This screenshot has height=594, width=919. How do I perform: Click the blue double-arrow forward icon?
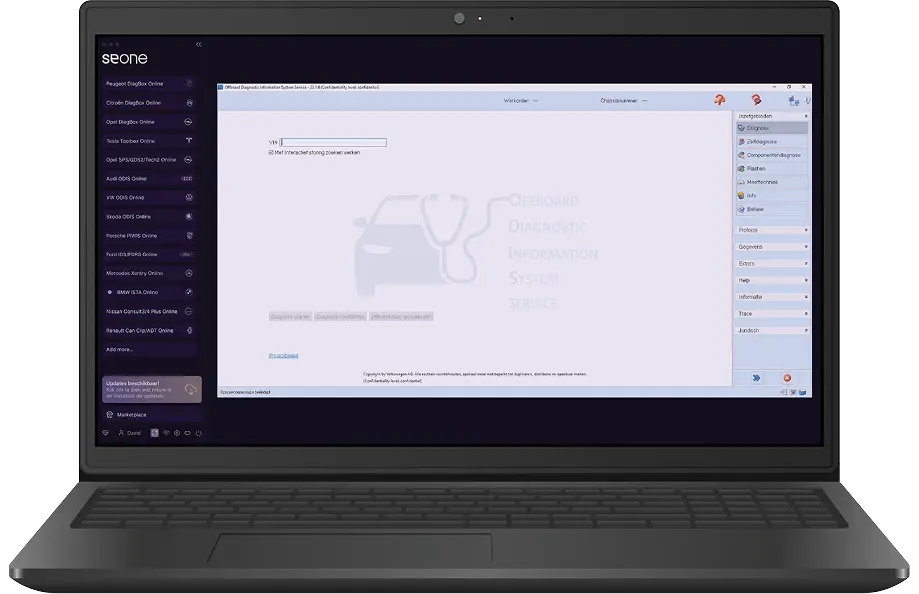(756, 378)
